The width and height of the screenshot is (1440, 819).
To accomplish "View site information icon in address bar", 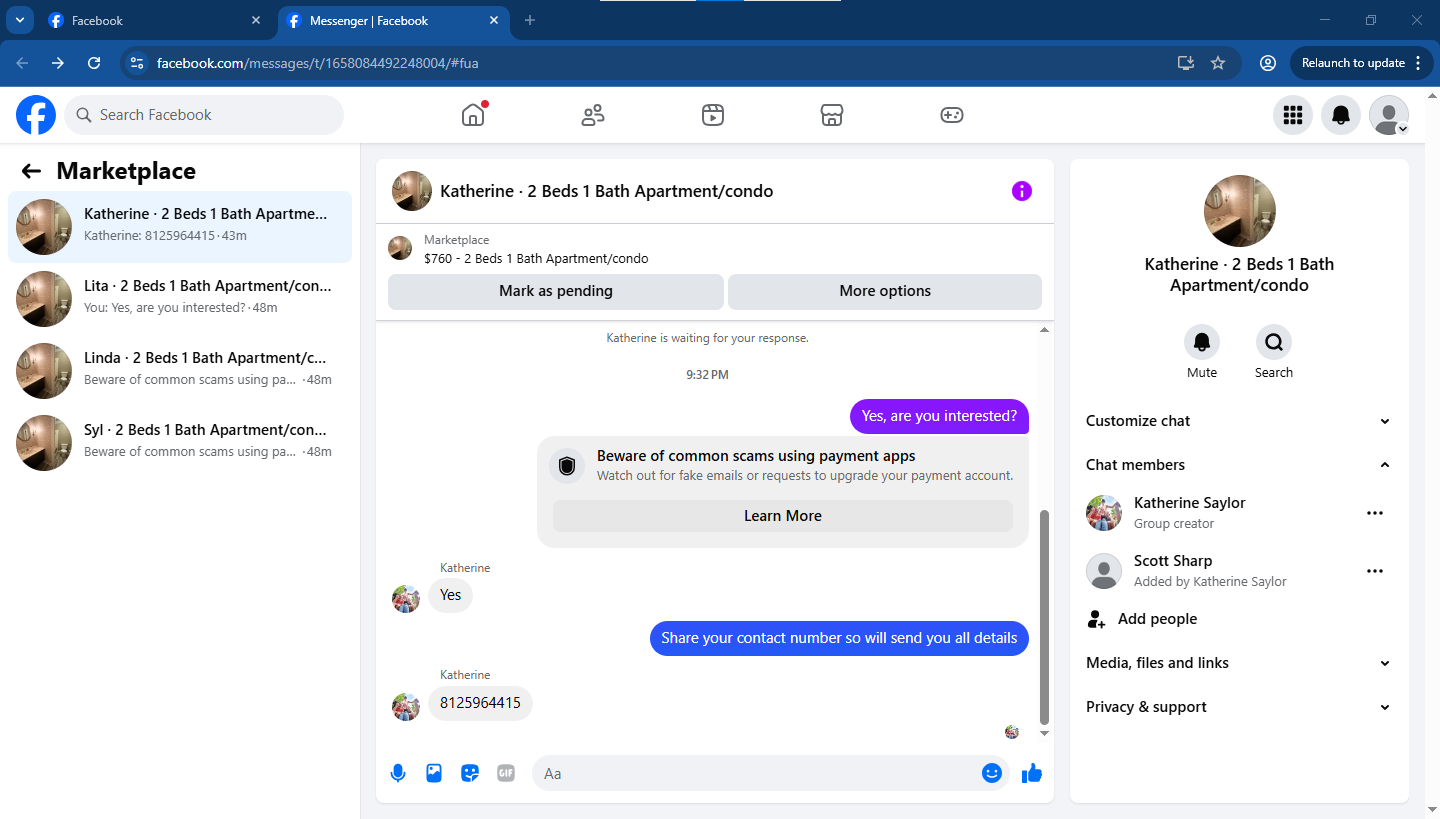I will (137, 63).
